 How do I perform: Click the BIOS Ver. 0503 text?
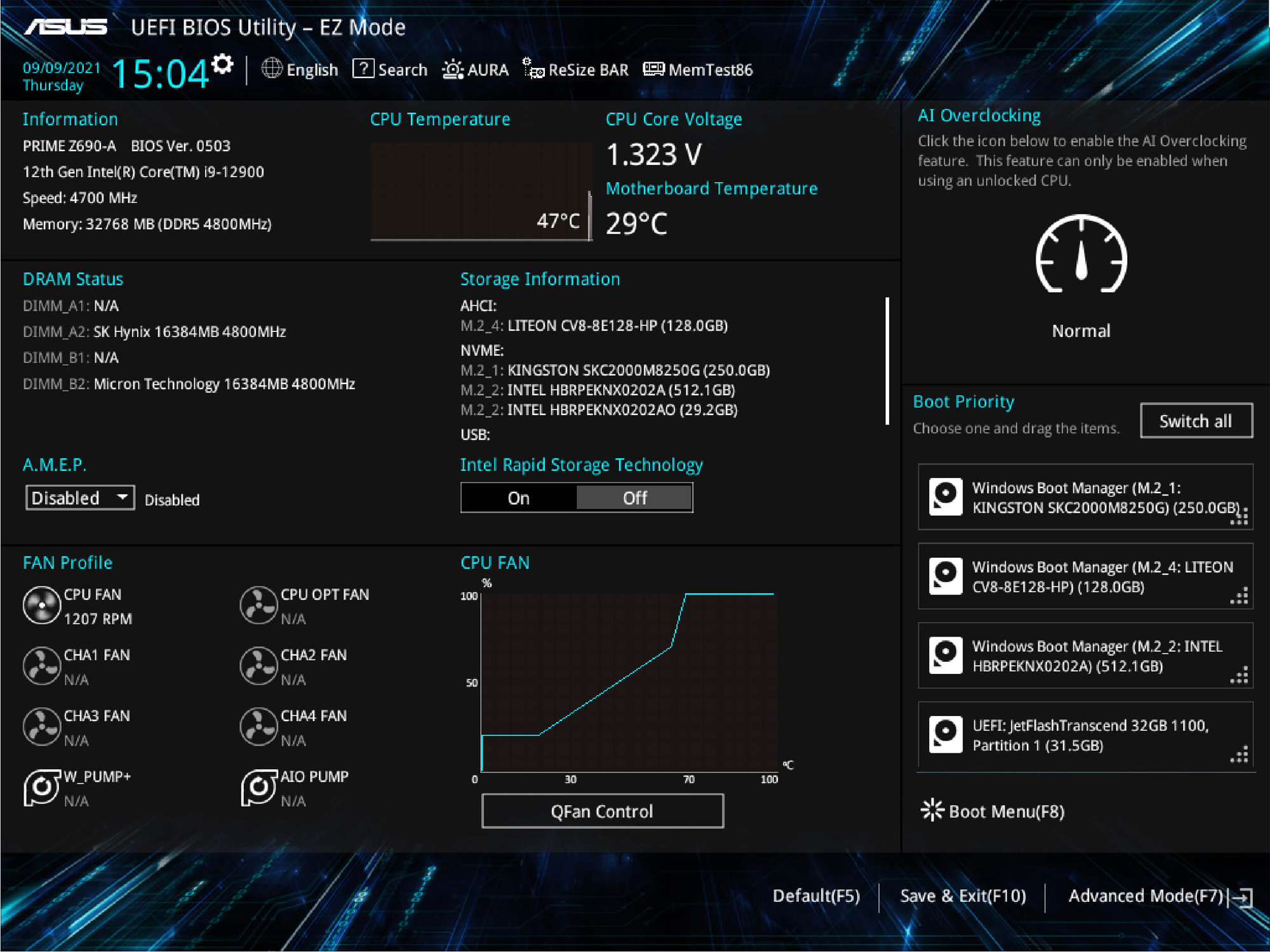pyautogui.click(x=180, y=146)
